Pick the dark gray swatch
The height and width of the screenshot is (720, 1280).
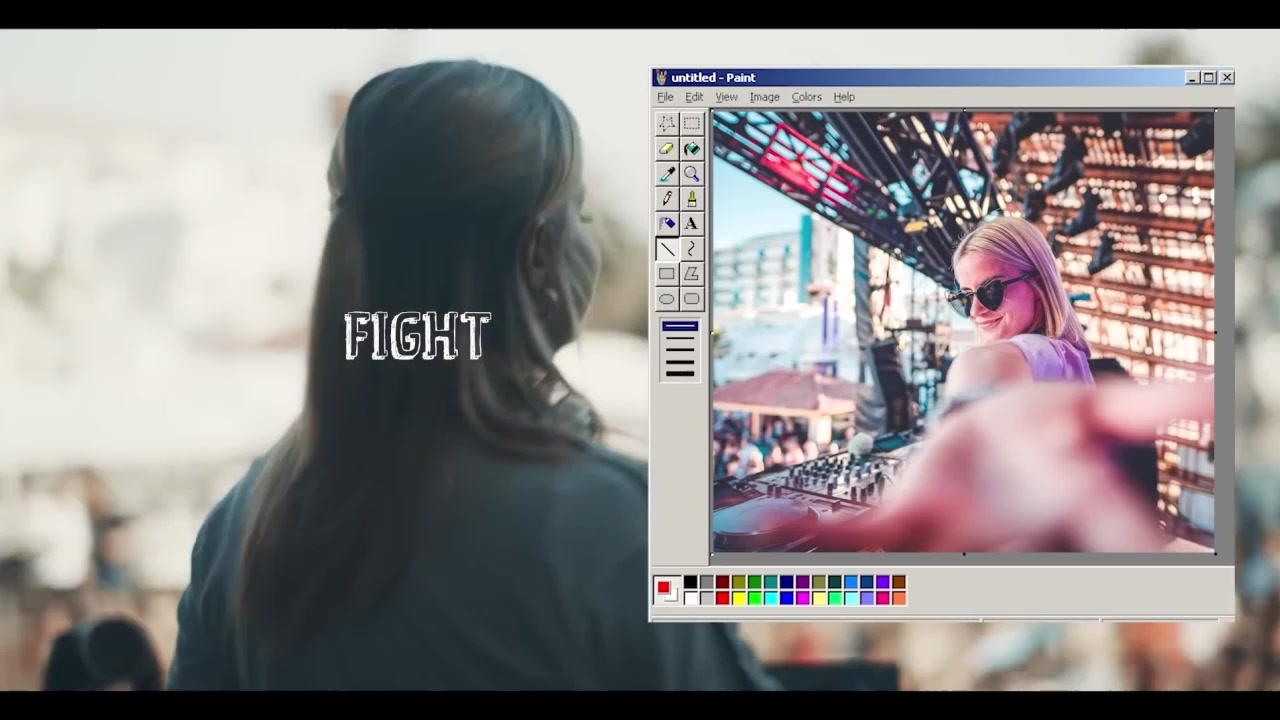point(707,582)
